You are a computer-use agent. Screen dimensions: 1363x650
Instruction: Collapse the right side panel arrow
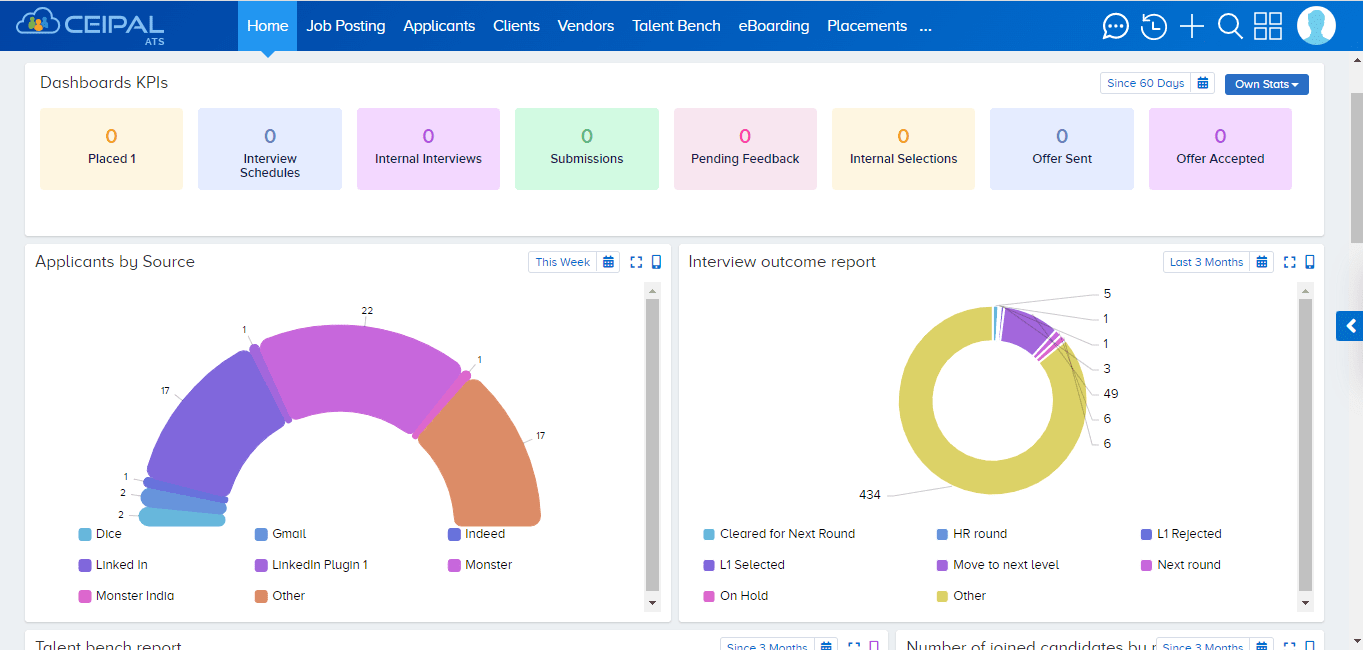point(1348,326)
